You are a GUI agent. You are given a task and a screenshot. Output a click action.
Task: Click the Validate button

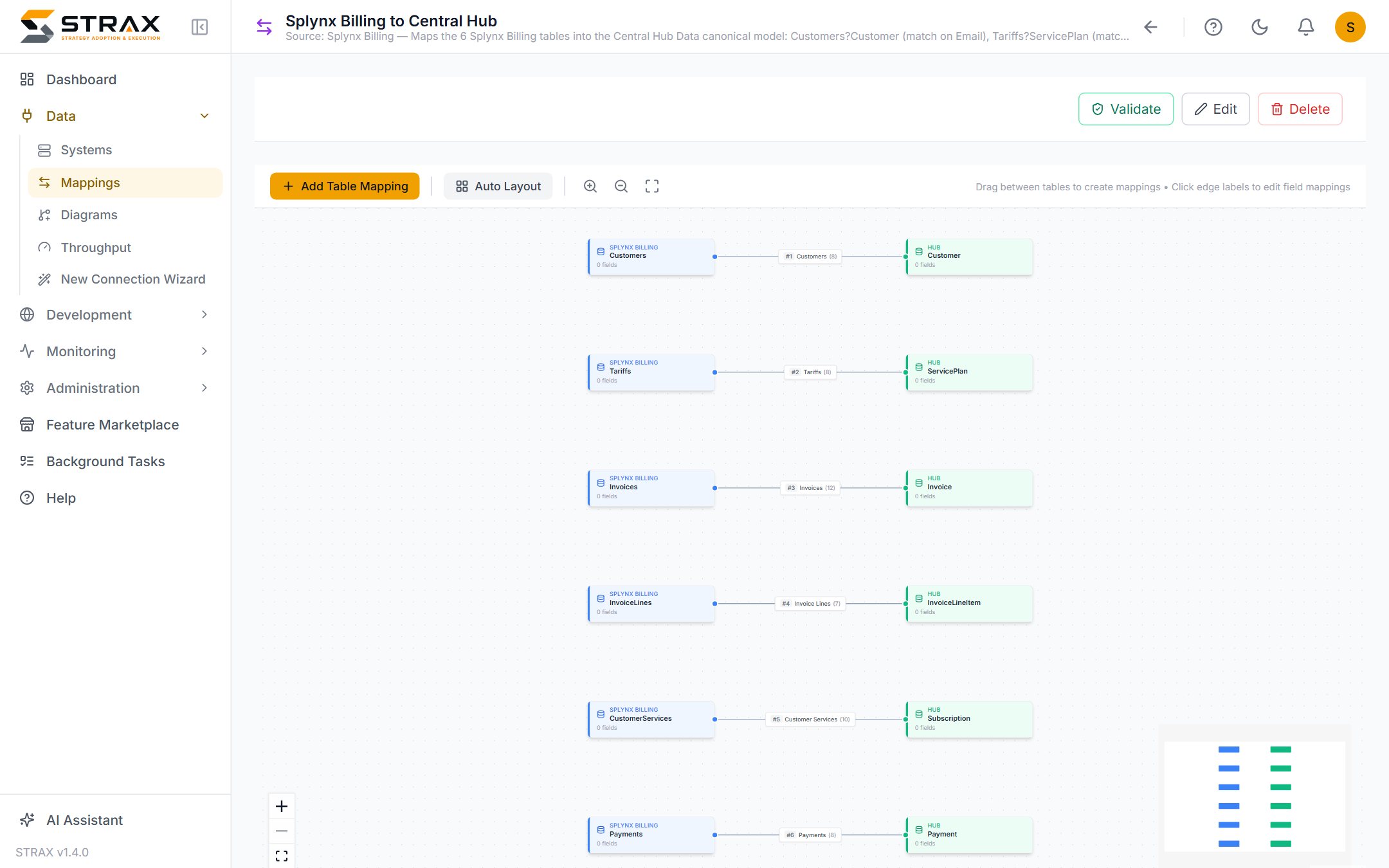(1125, 109)
